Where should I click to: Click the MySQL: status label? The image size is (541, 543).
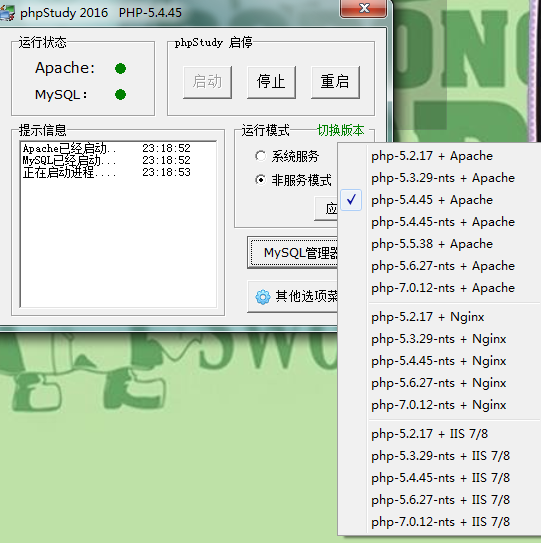pos(61,94)
